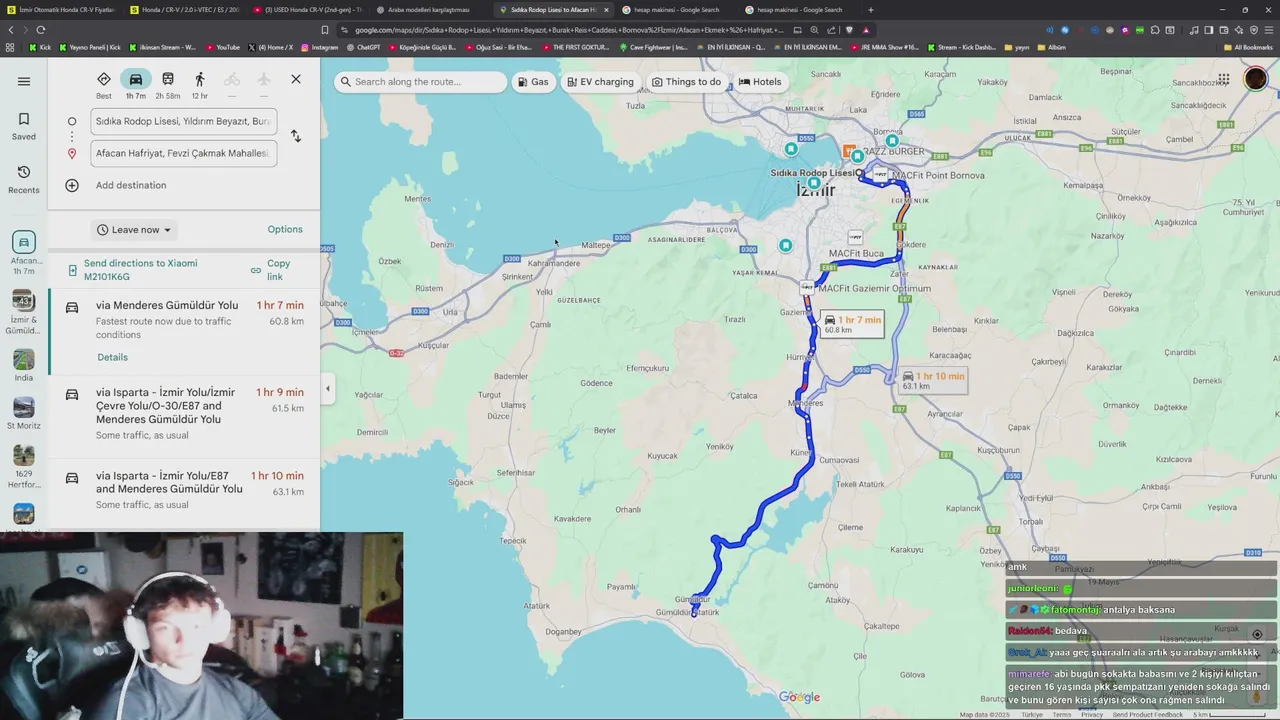Screen dimensions: 1280x720
Task: Open the Kick bookmark
Action: 40,47
